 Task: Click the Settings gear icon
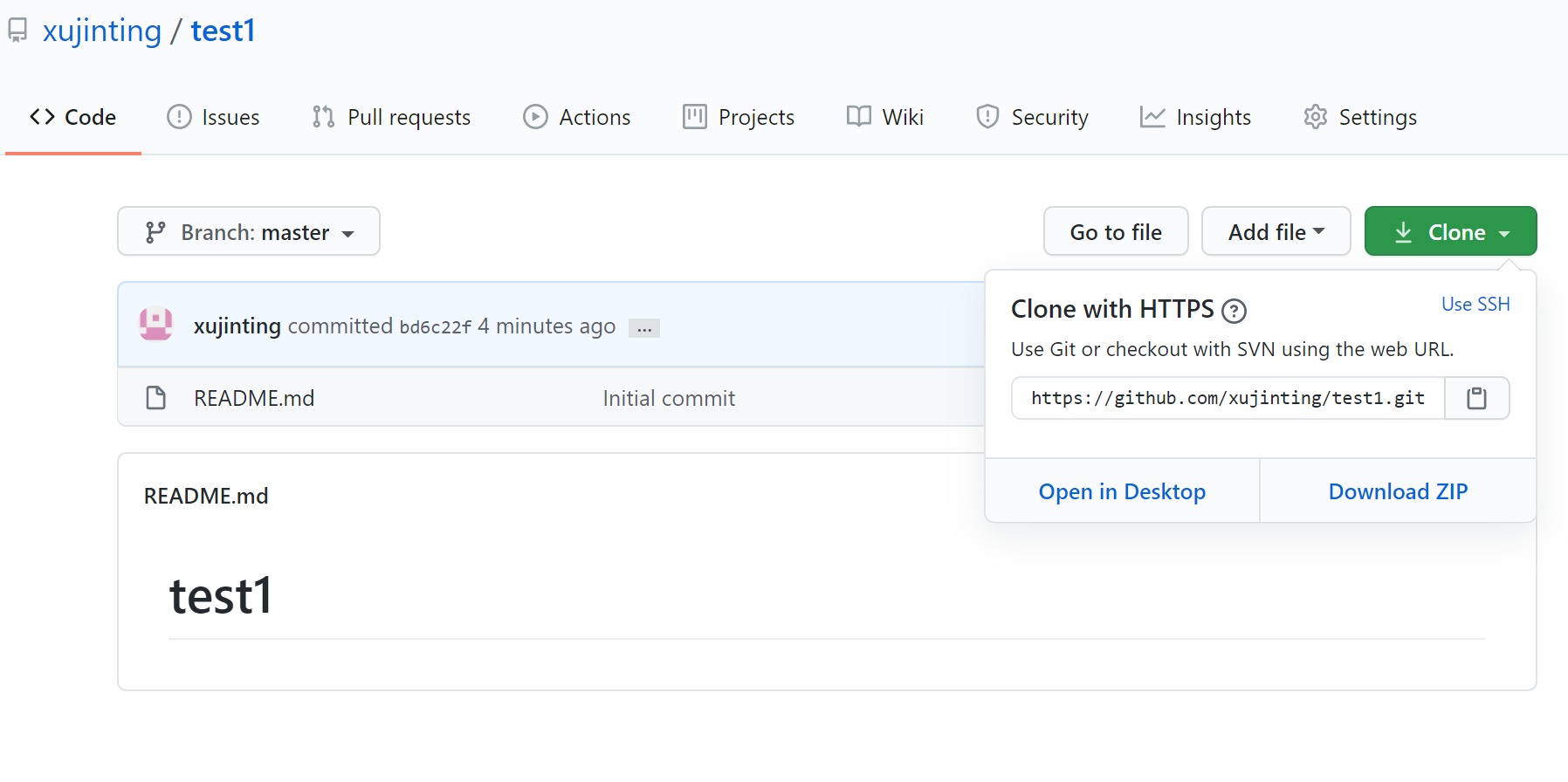pos(1315,117)
